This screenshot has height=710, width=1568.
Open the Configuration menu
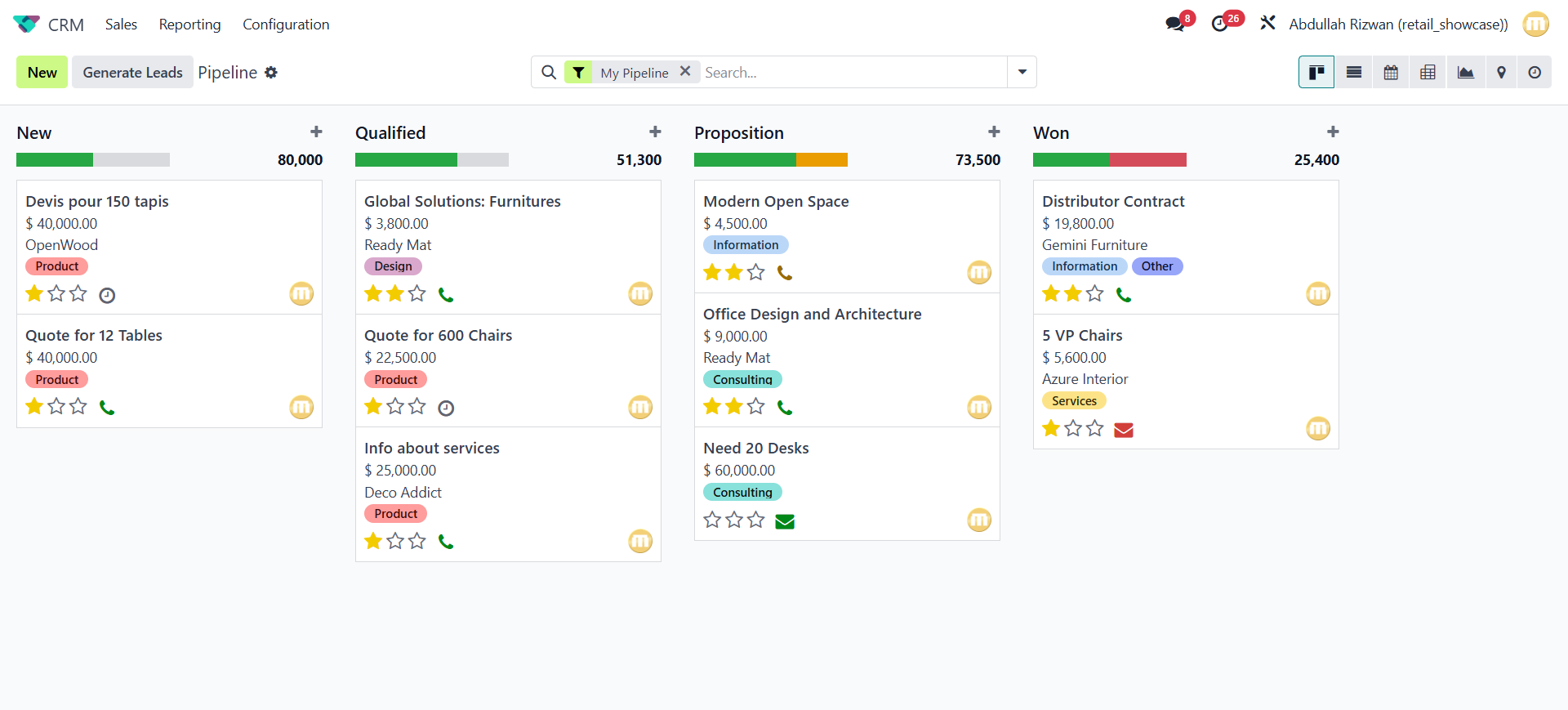point(286,25)
